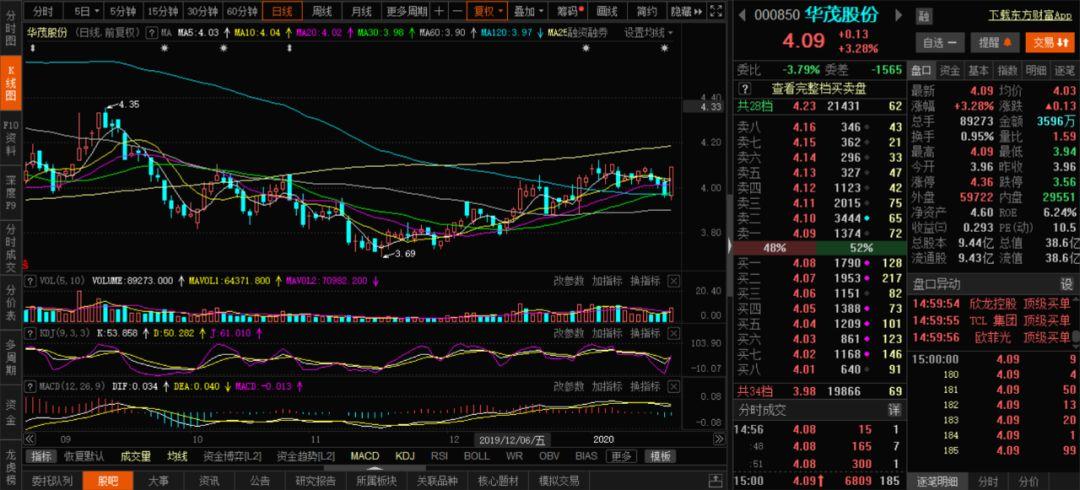Click the fullscreen expand icon at toolbar end

point(717,11)
